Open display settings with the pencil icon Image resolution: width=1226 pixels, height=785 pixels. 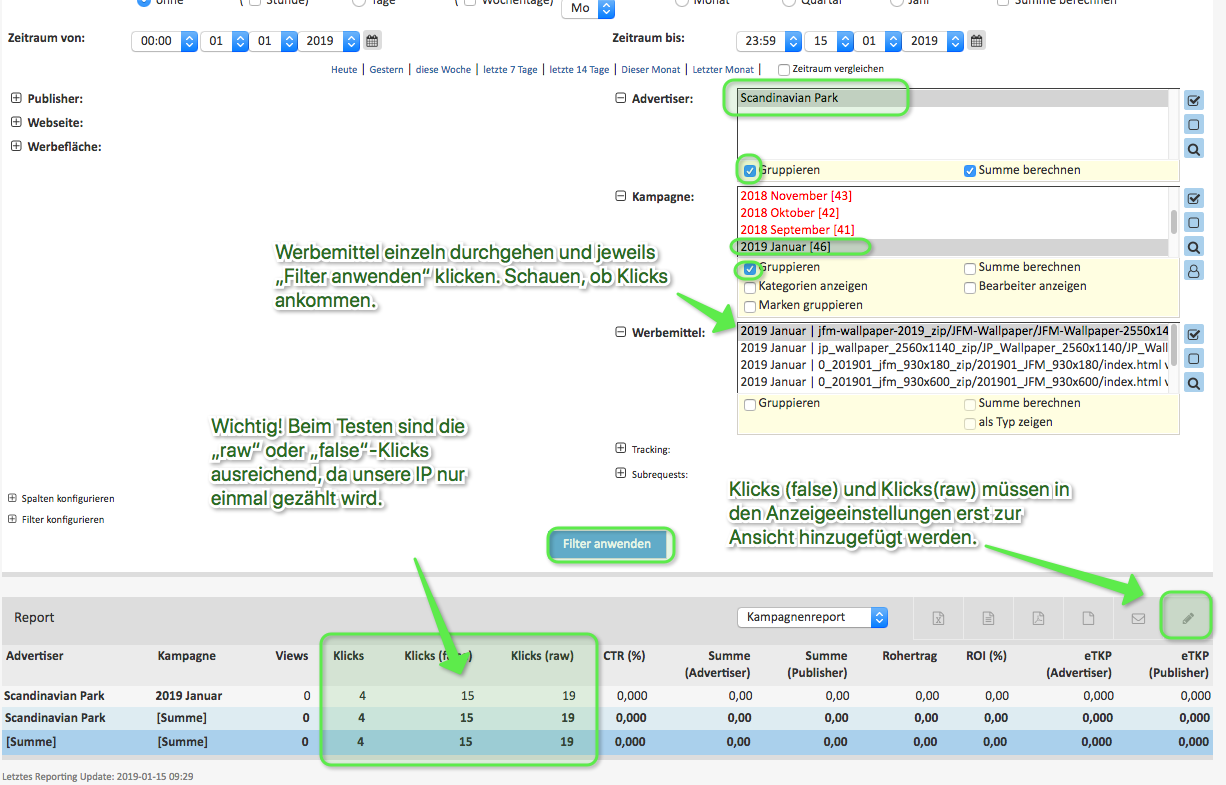point(1188,618)
